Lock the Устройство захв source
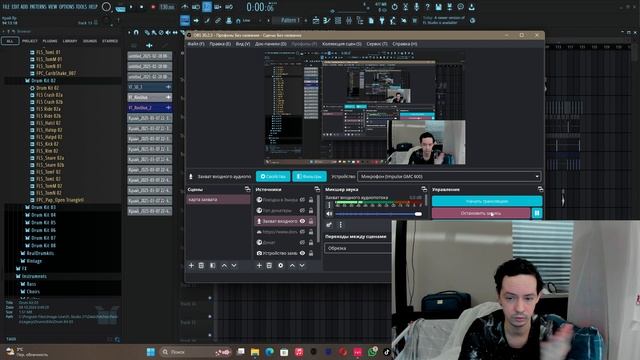The image size is (640, 360). point(311,253)
